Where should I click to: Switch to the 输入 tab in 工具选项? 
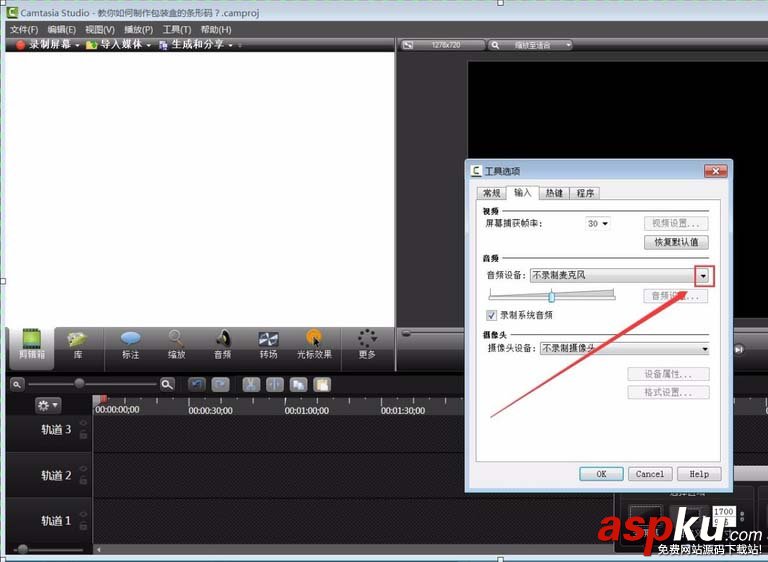pos(523,192)
